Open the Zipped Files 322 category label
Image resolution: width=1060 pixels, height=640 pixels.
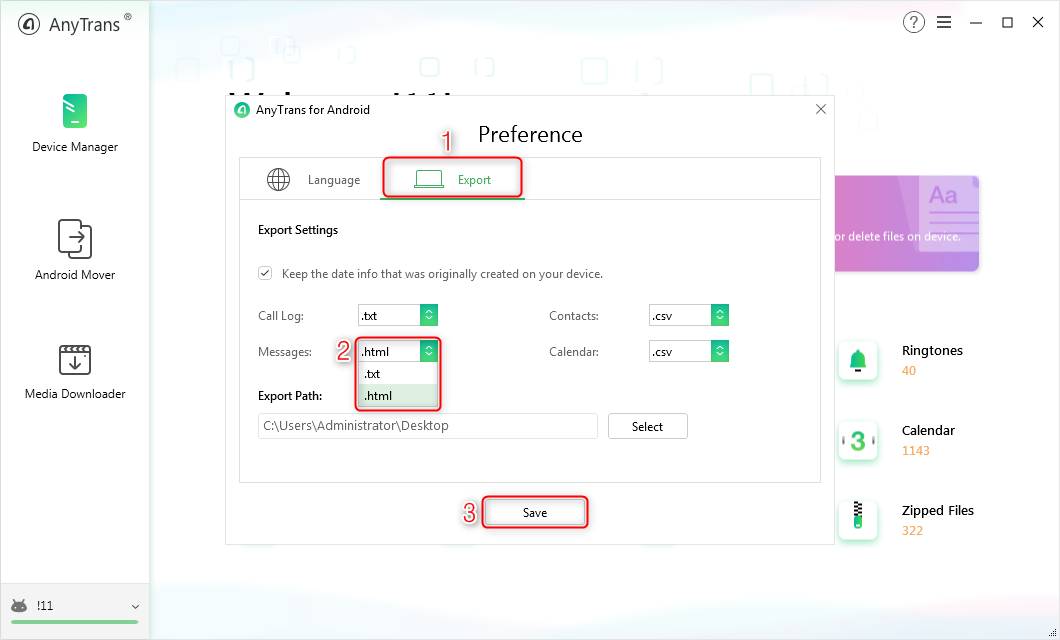pos(938,520)
